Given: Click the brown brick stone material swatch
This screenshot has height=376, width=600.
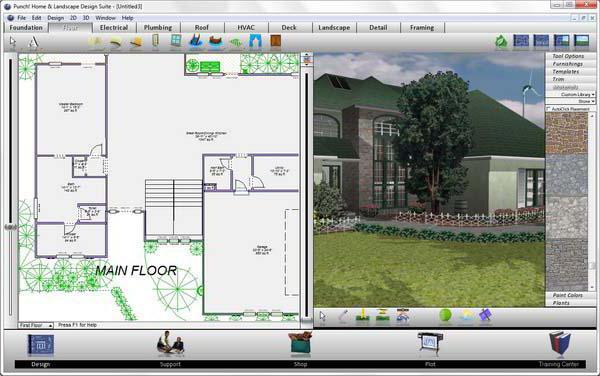Looking at the screenshot, I should tap(566, 133).
